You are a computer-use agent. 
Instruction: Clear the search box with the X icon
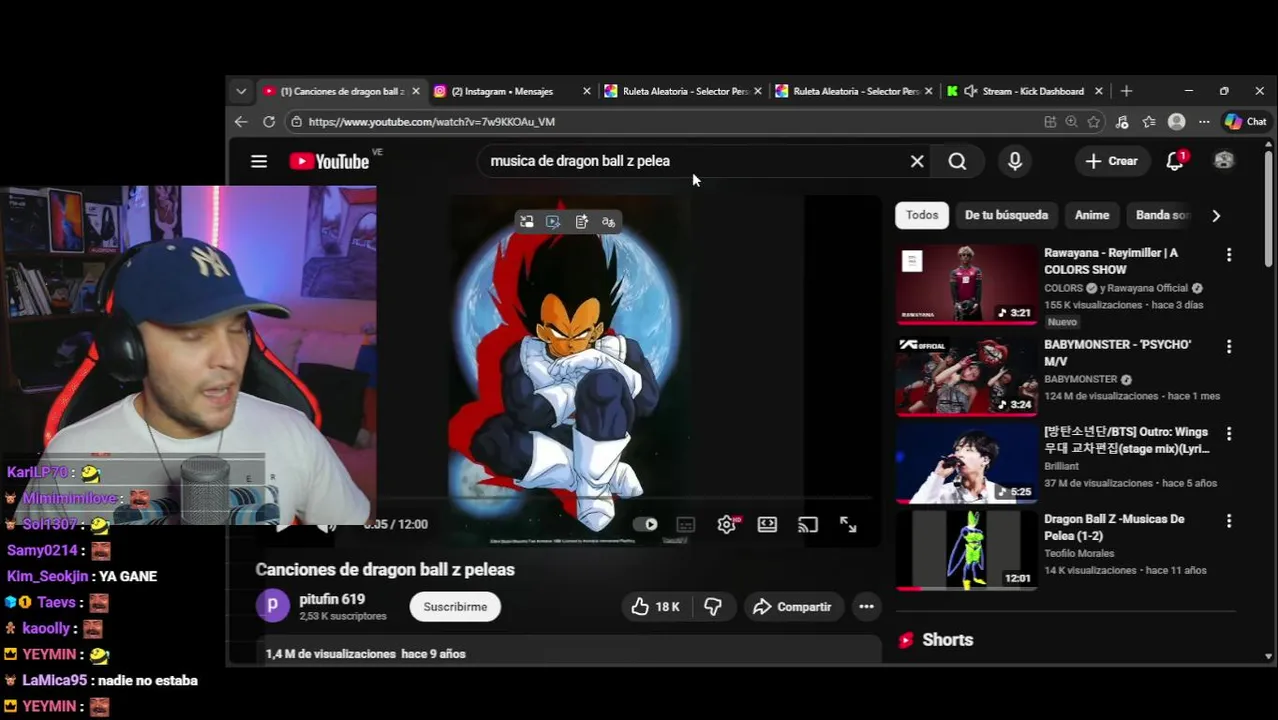pyautogui.click(x=917, y=161)
